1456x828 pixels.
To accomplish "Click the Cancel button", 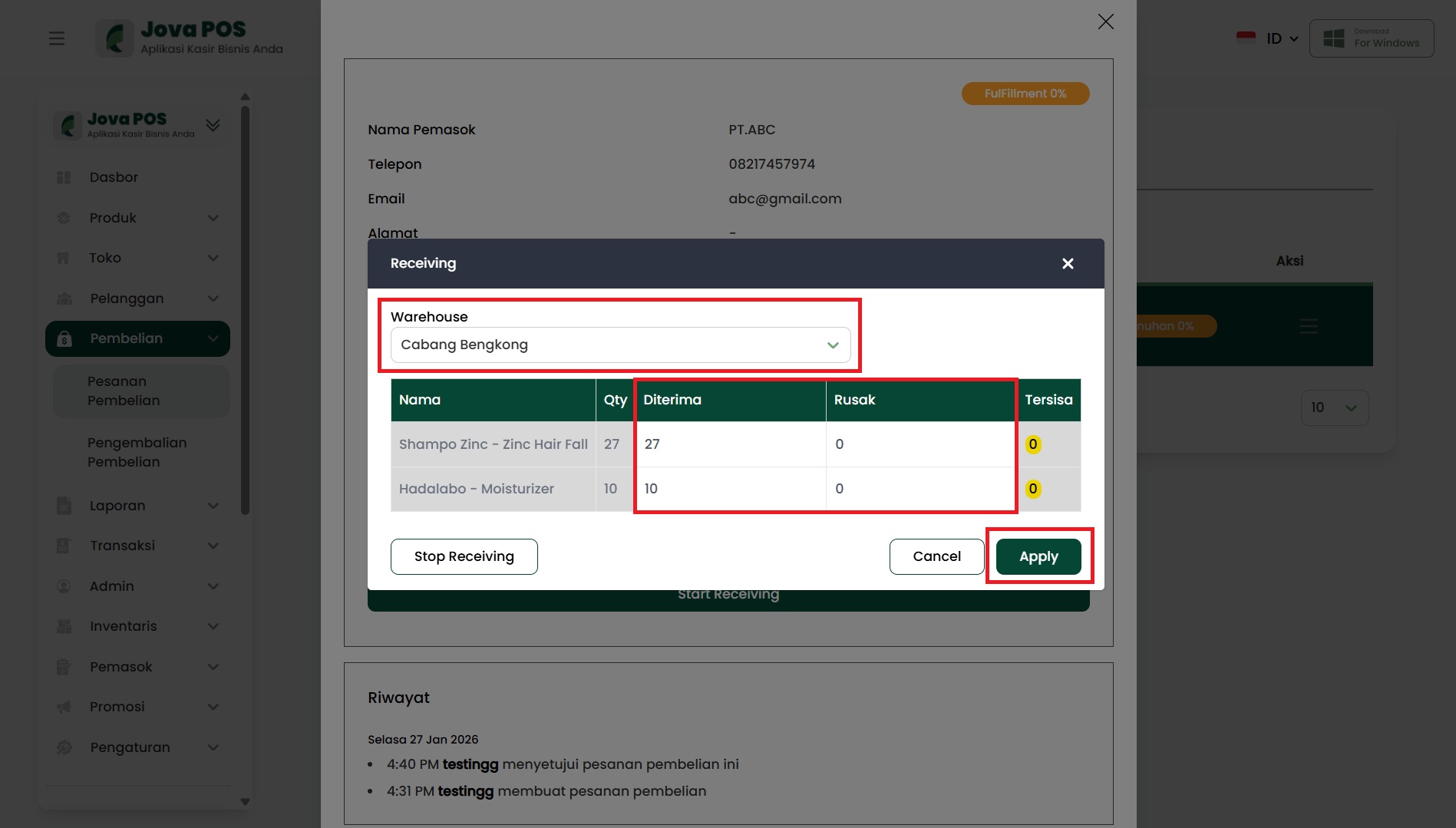I will pos(936,556).
